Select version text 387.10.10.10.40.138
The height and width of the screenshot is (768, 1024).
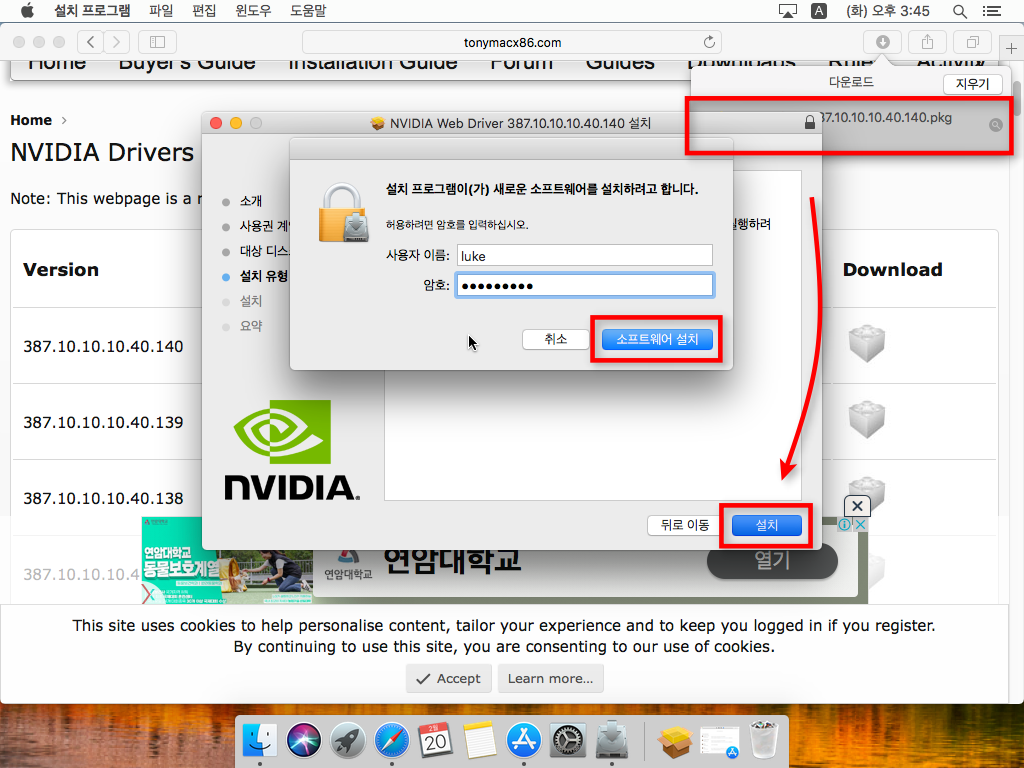[103, 498]
